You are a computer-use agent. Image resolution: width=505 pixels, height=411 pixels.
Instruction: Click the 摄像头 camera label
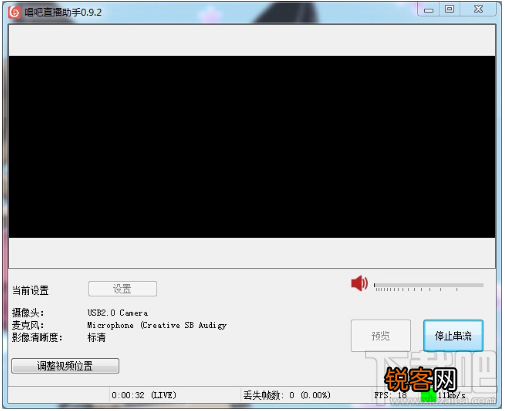click(x=28, y=313)
